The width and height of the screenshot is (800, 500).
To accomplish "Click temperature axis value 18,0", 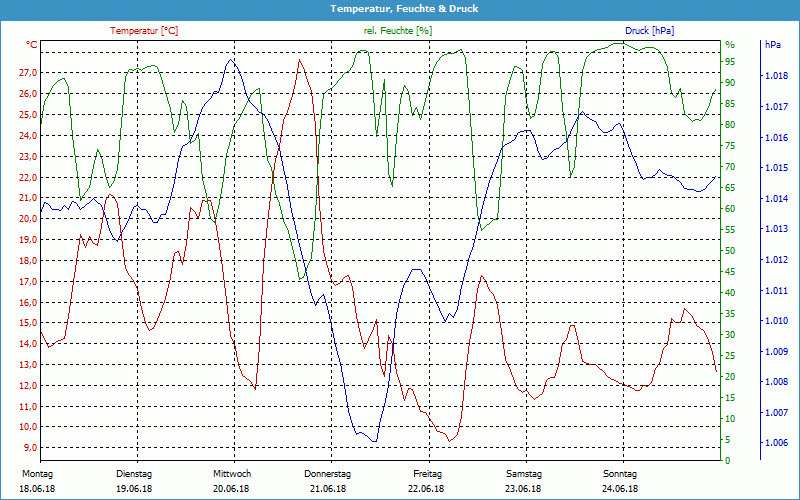I will (28, 261).
